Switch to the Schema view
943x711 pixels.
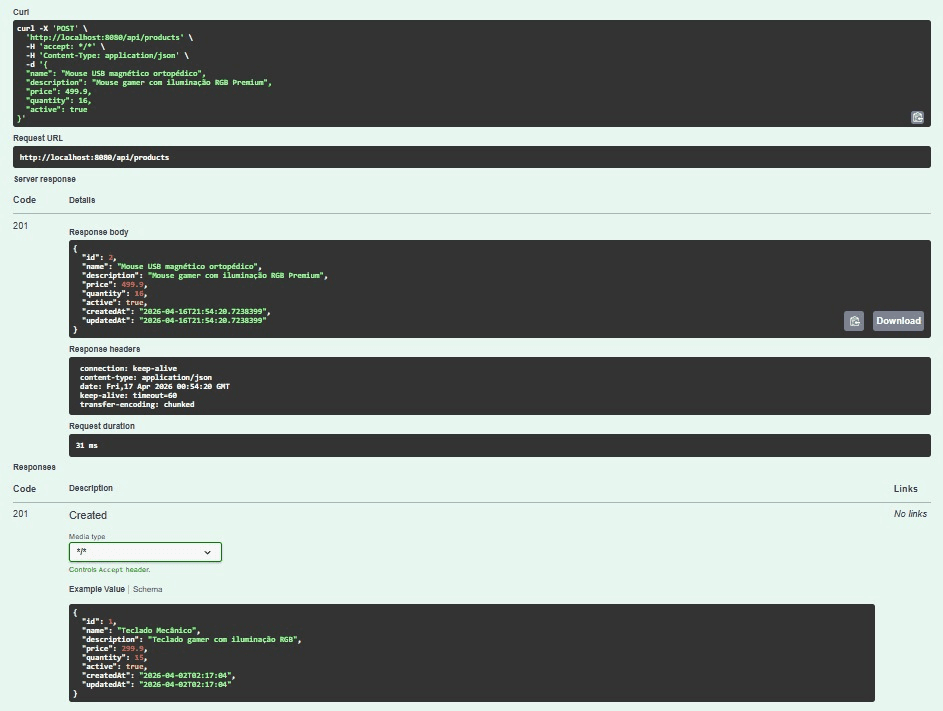147,589
